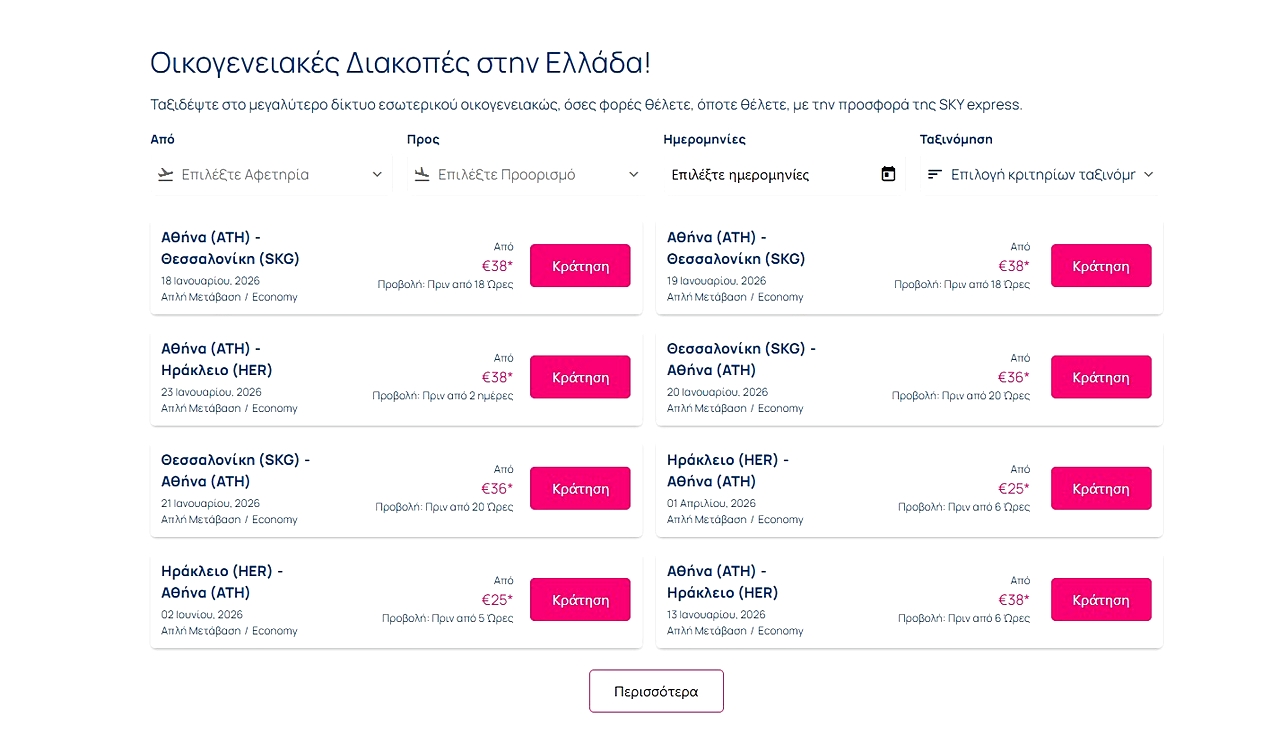Expand the Επιλέξτε Προορισμό dropdown arrow

click(x=633, y=175)
